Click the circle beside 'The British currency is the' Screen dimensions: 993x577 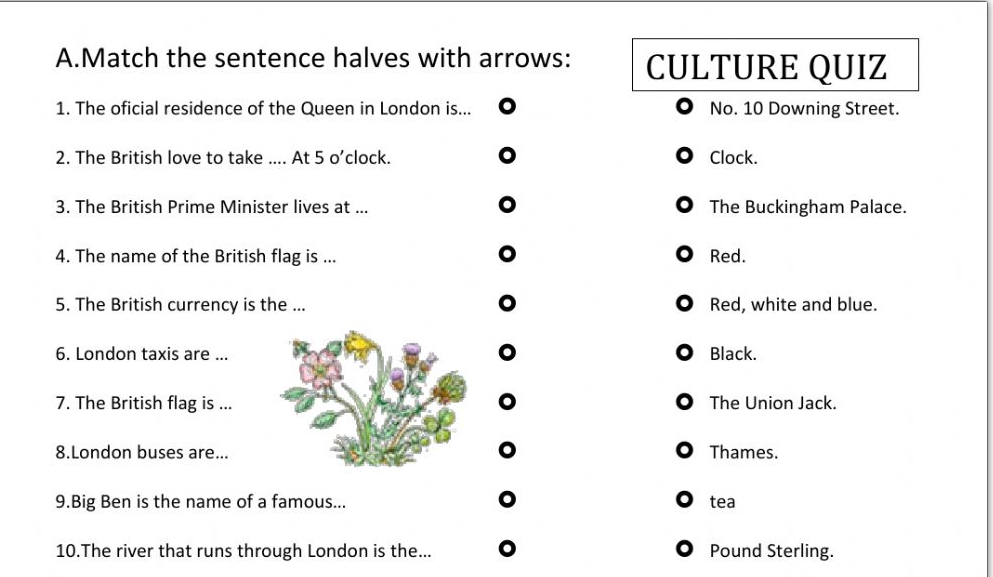507,303
